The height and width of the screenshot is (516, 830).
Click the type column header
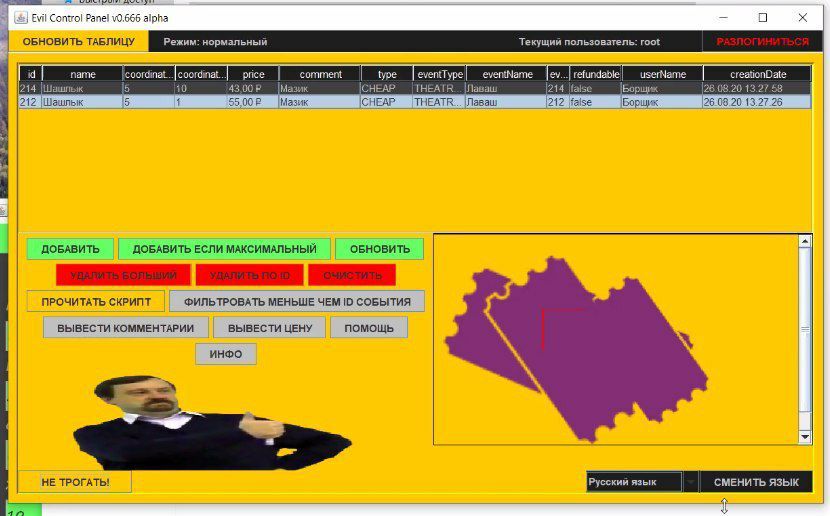(387, 74)
